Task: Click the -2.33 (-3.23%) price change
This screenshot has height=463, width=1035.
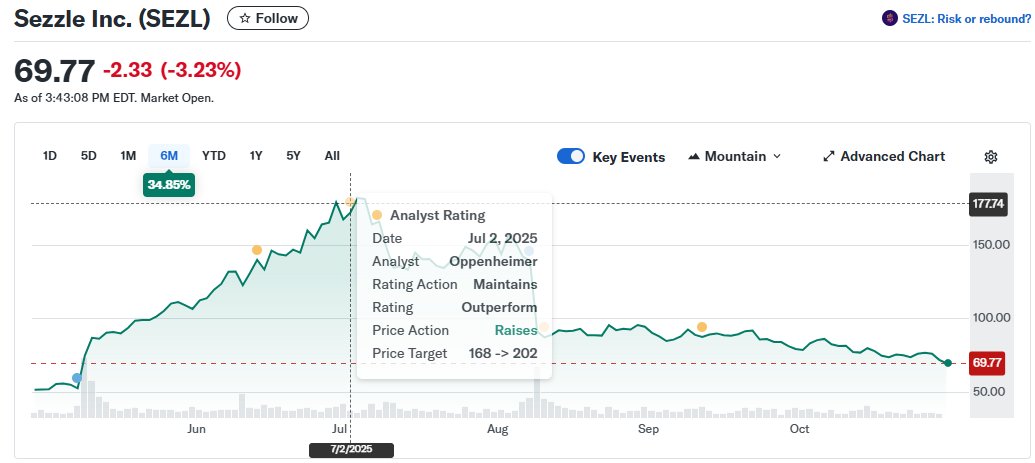Action: 172,69
